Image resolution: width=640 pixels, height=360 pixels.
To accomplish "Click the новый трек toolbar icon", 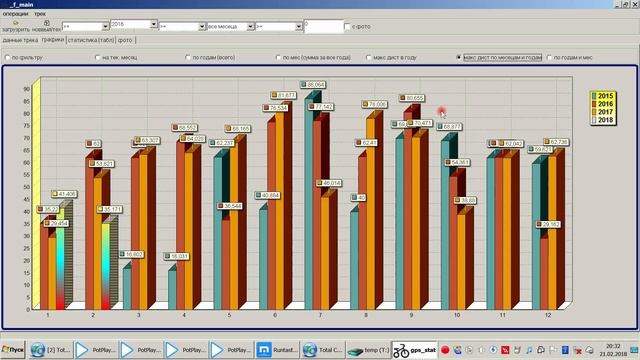I will pyautogui.click(x=46, y=26).
